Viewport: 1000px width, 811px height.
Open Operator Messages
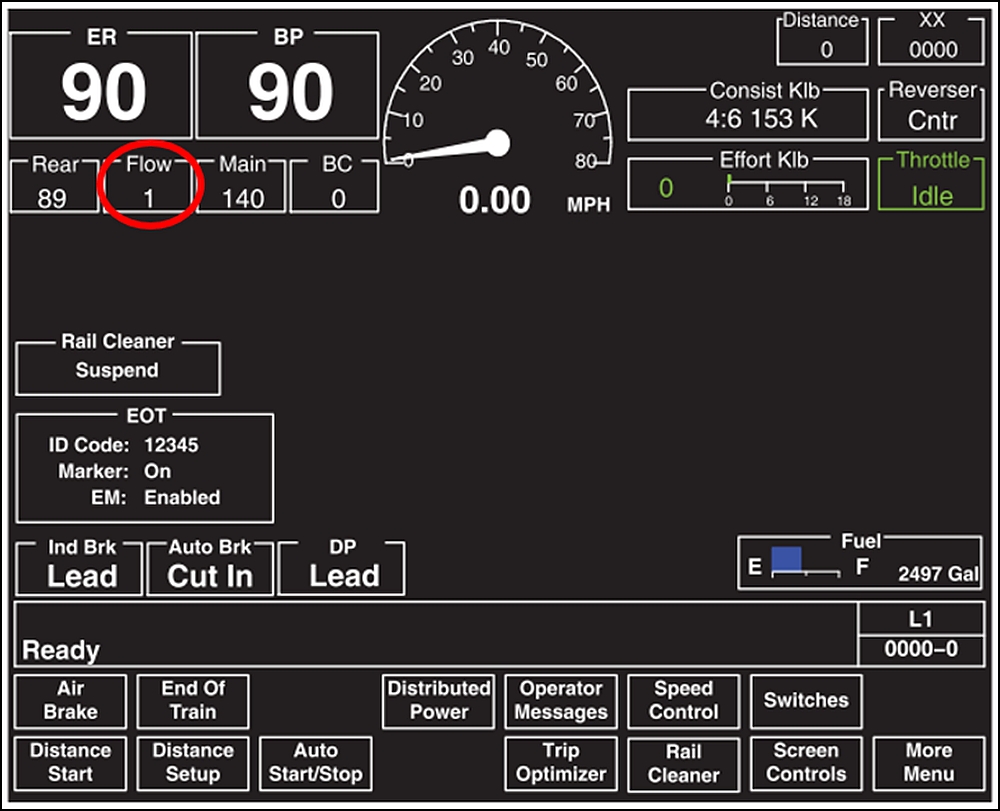(561, 700)
